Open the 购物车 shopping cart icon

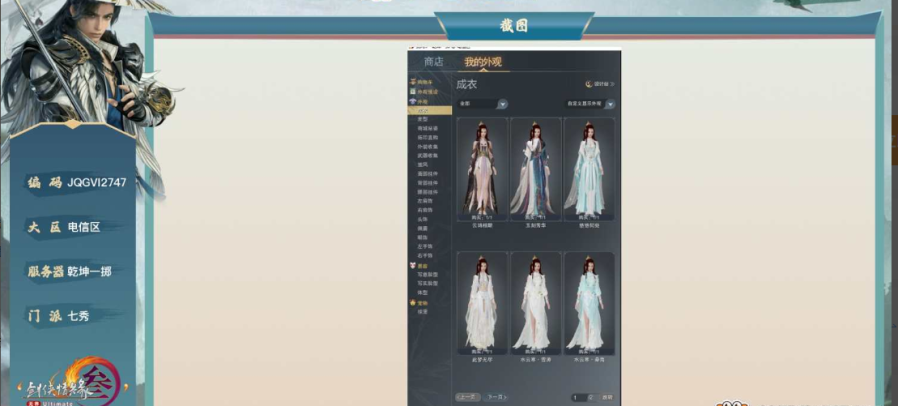[x=413, y=82]
